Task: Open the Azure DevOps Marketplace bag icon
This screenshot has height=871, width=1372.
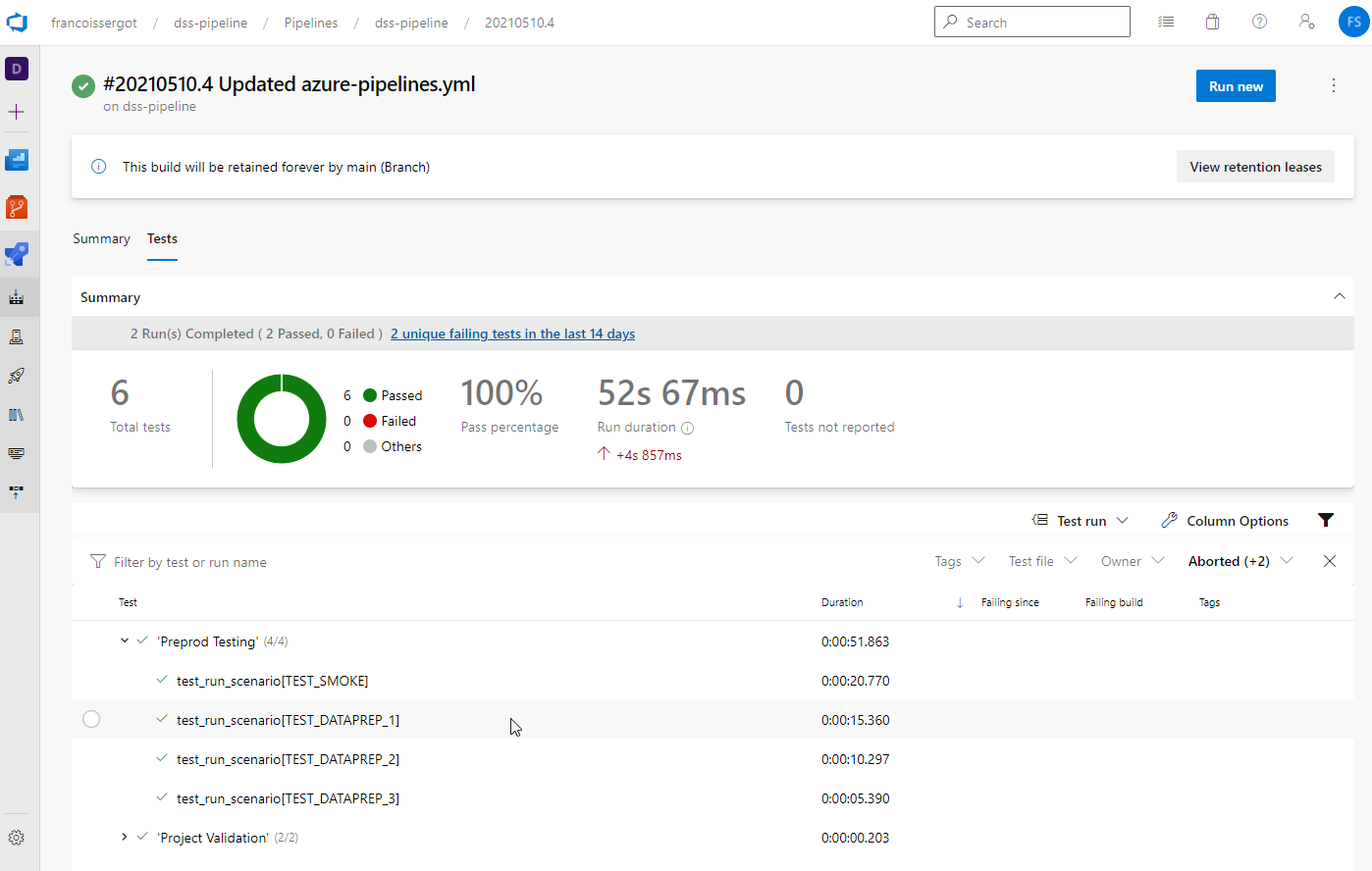Action: [x=1212, y=21]
